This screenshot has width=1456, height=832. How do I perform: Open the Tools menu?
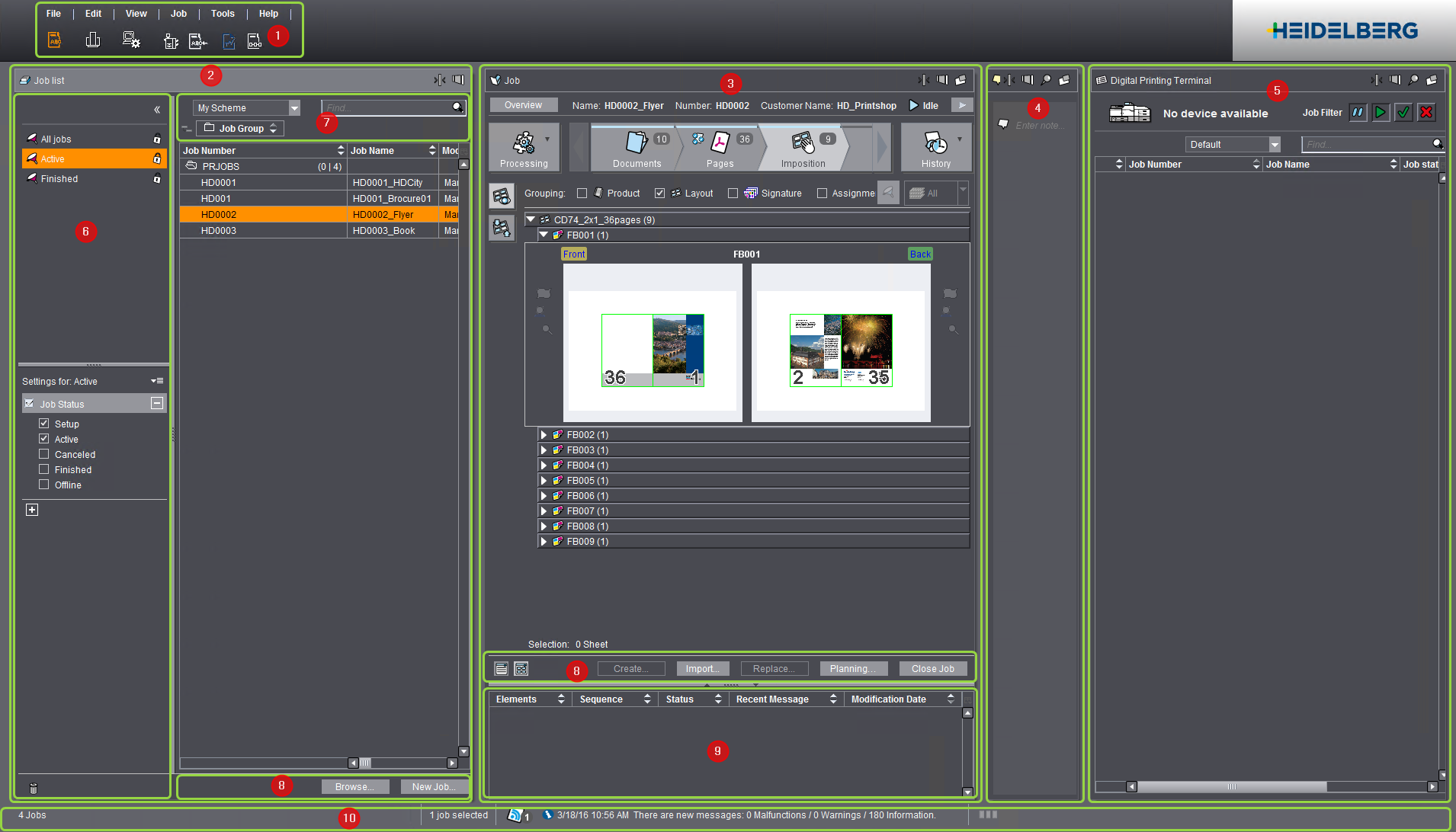point(223,14)
